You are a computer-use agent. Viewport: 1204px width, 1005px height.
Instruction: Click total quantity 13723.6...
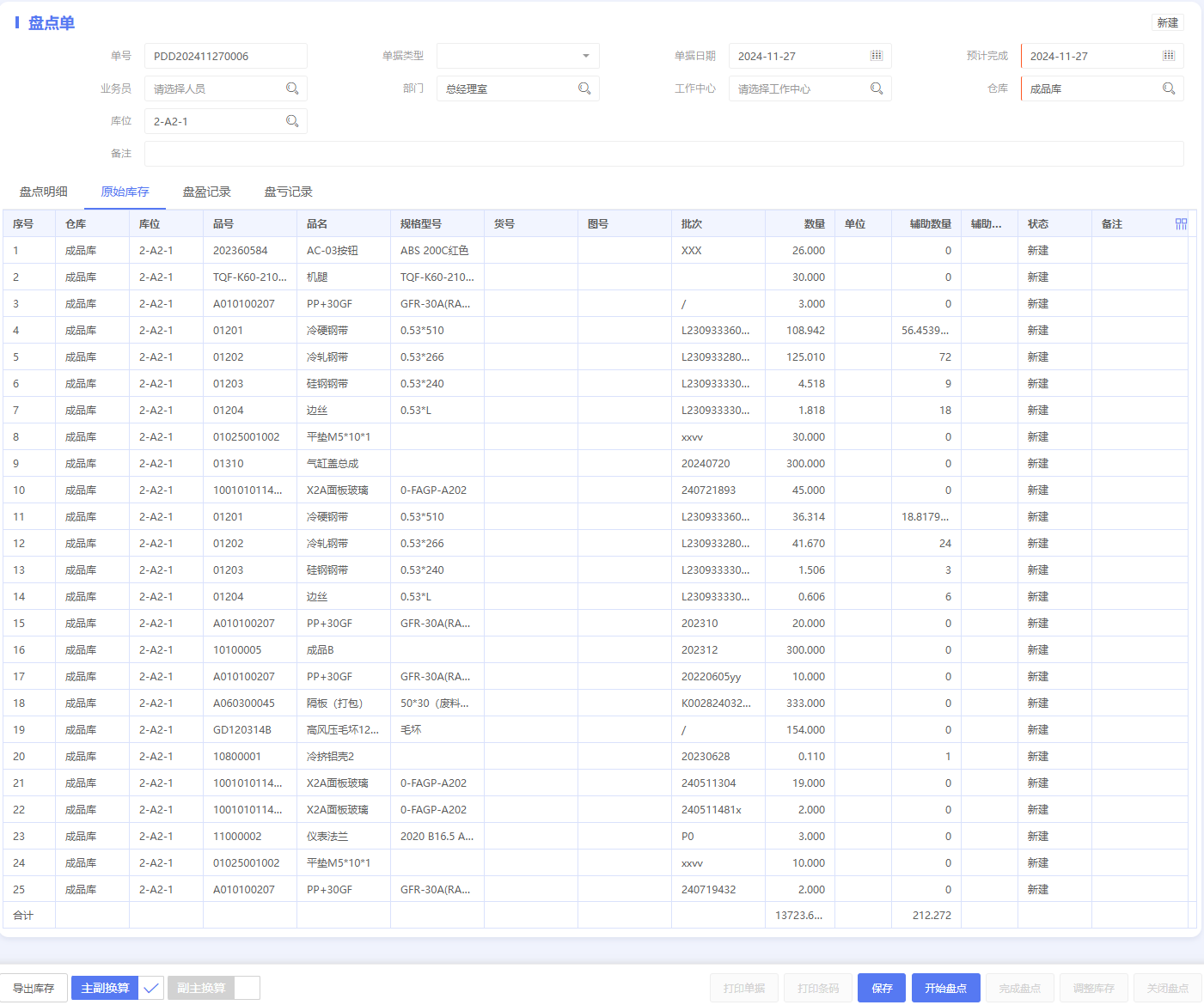coord(800,916)
